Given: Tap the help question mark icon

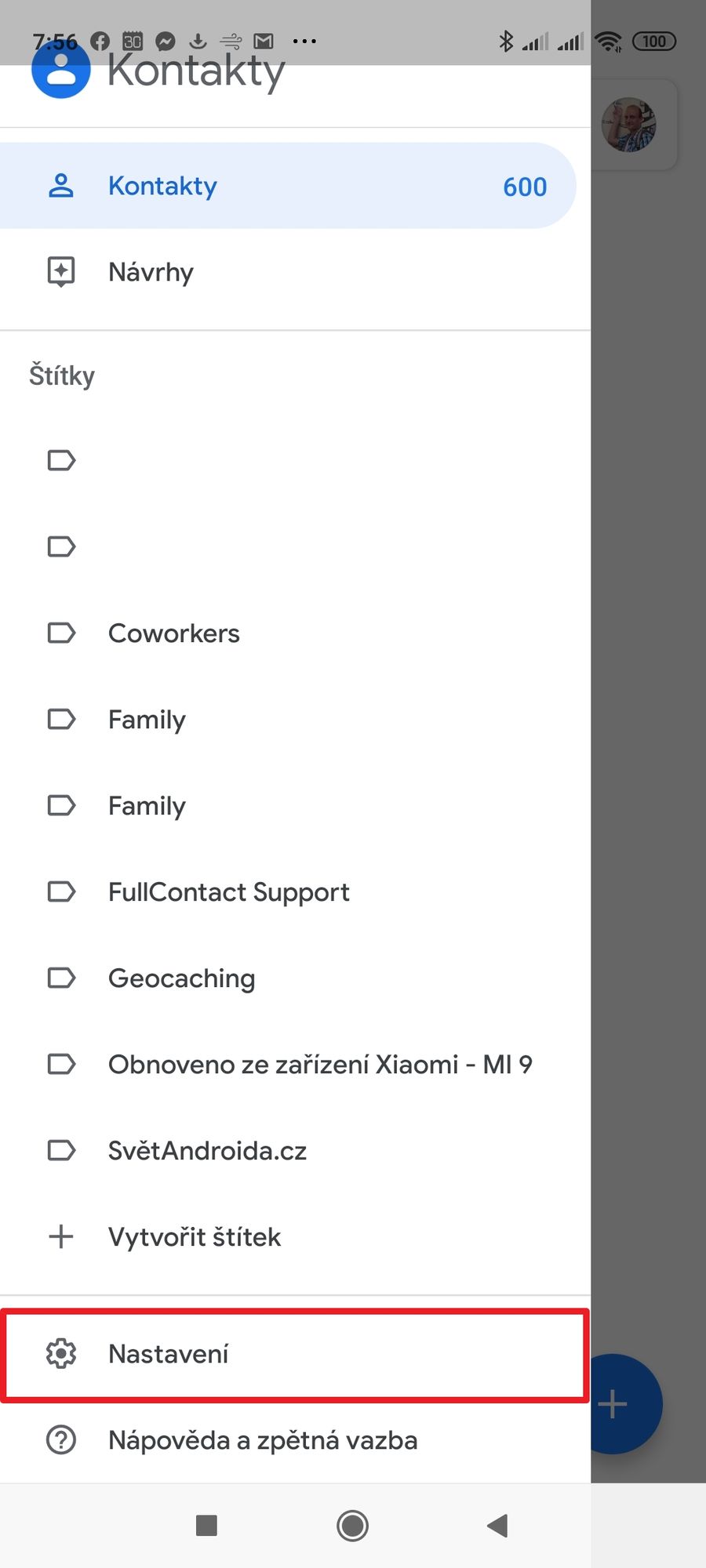Looking at the screenshot, I should click(x=61, y=1440).
